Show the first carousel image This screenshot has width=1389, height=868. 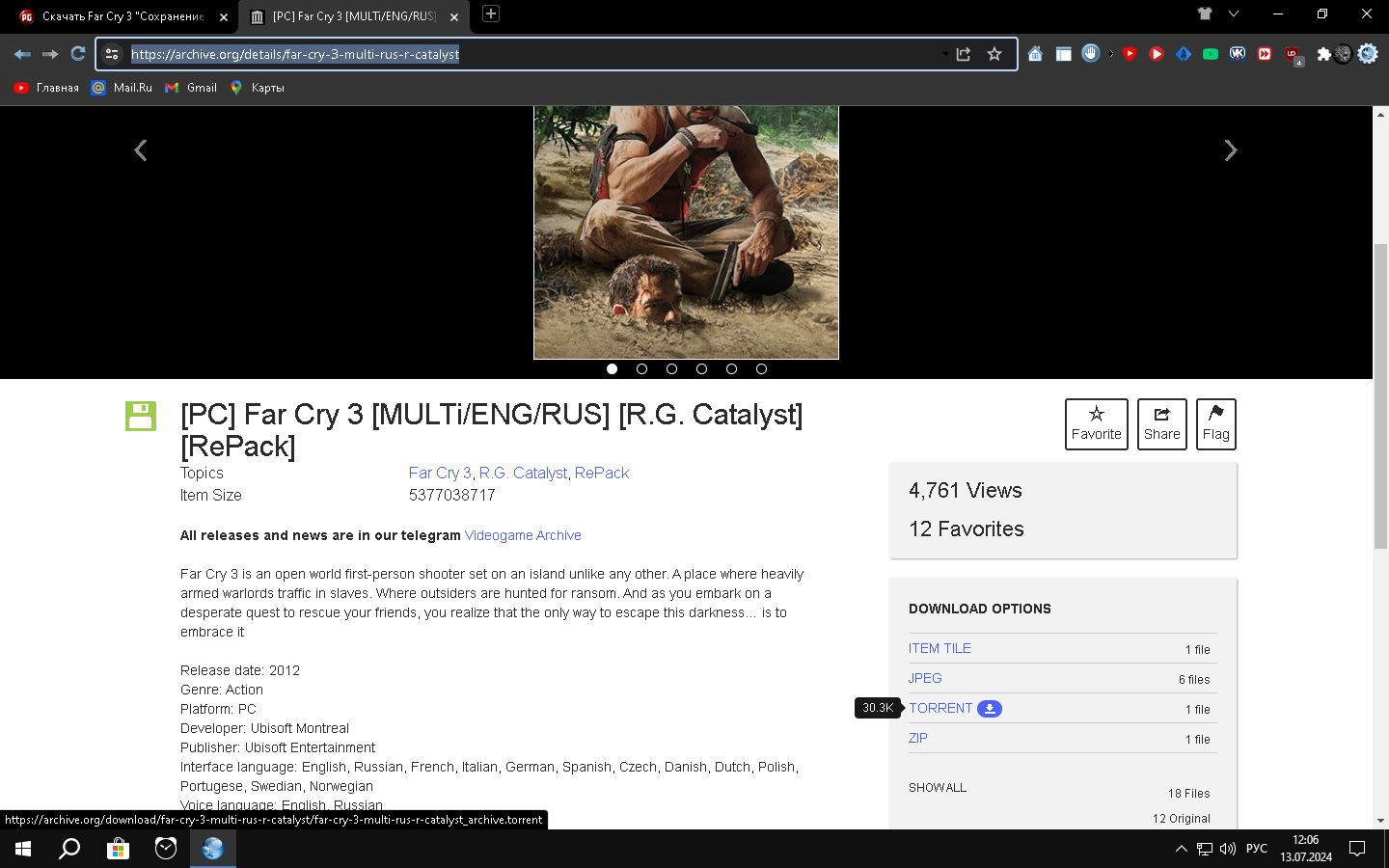click(612, 369)
